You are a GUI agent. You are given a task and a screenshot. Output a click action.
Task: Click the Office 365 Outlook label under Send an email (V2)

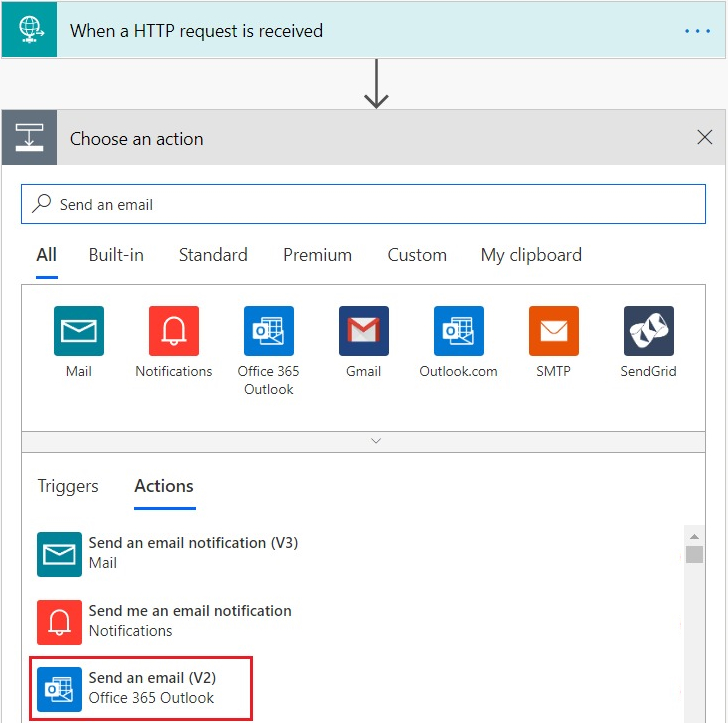(151, 698)
